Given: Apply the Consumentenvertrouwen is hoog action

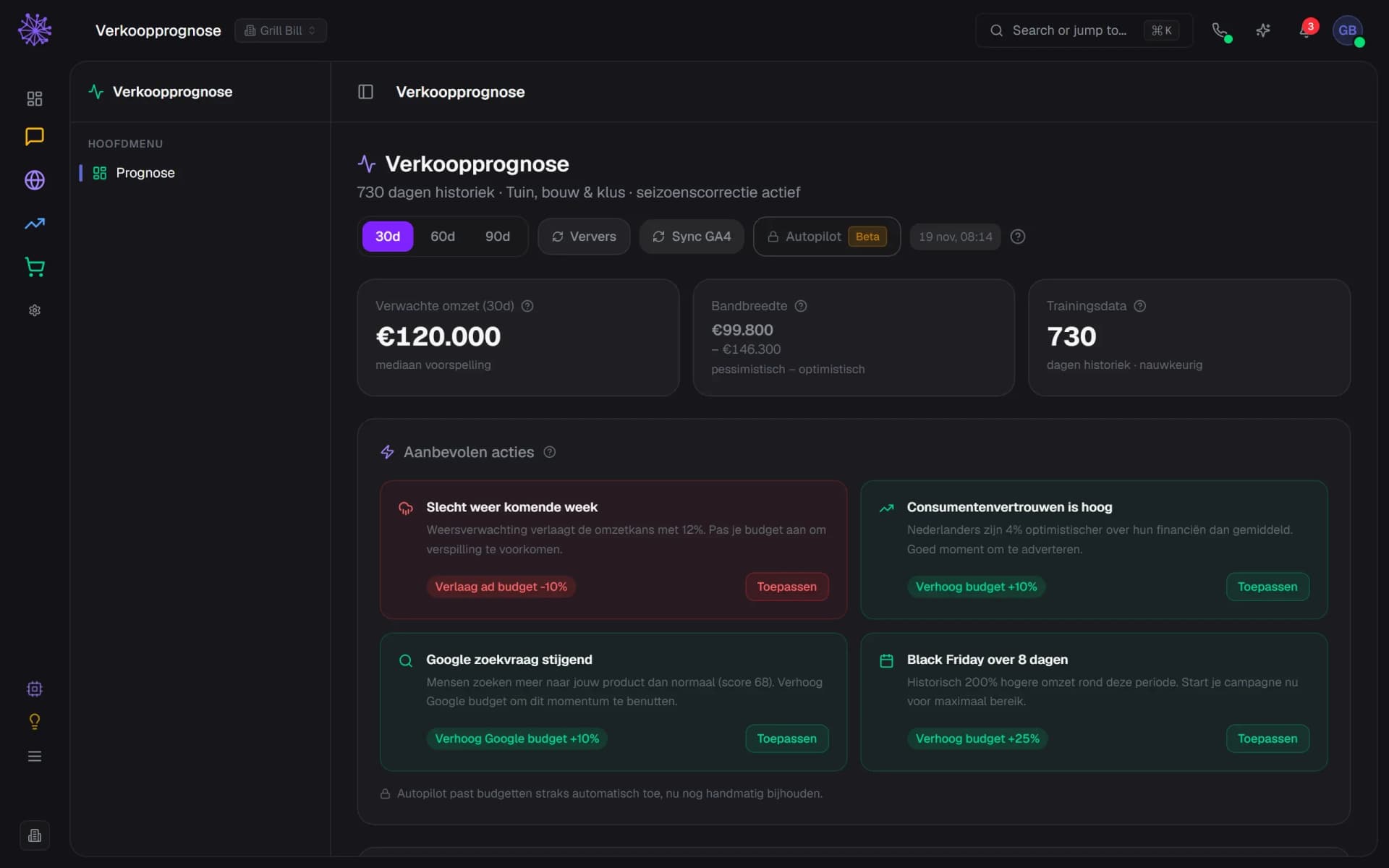Looking at the screenshot, I should tap(1267, 587).
